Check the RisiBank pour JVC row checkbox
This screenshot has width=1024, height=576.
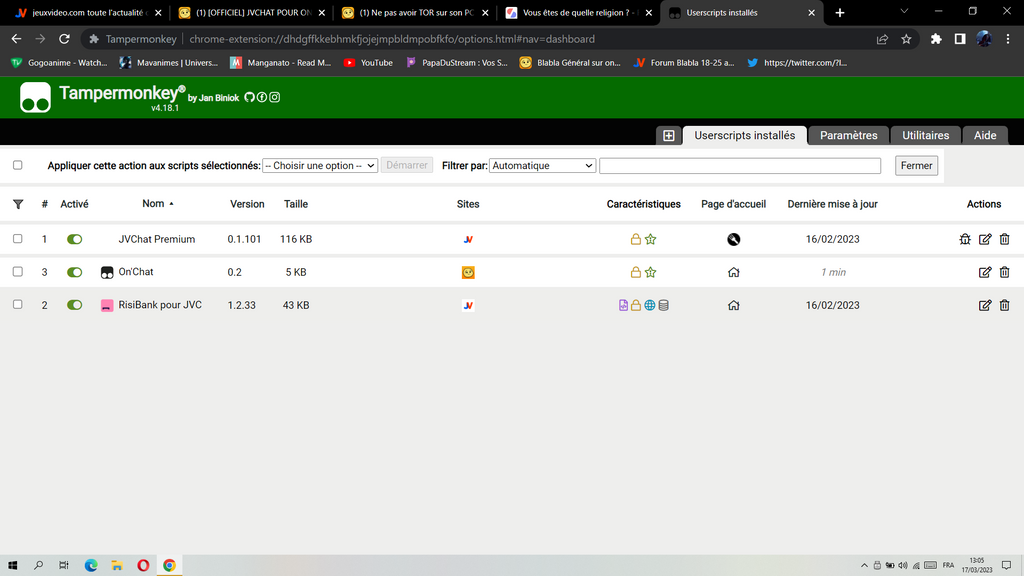18,304
